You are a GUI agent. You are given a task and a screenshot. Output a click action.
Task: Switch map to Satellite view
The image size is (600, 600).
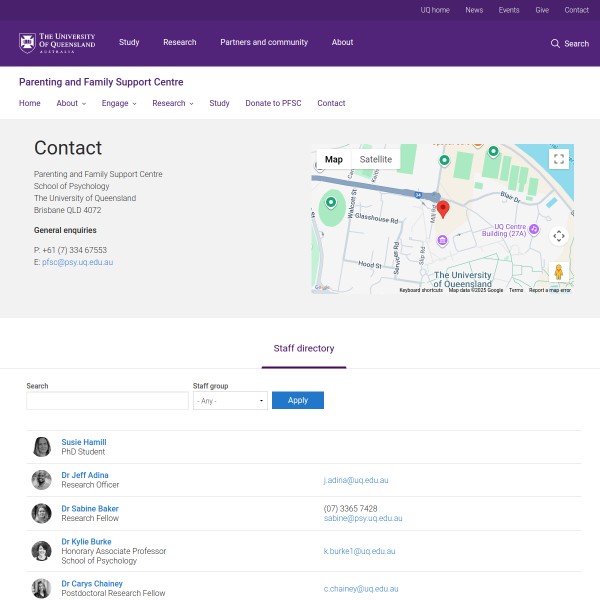[x=376, y=159]
